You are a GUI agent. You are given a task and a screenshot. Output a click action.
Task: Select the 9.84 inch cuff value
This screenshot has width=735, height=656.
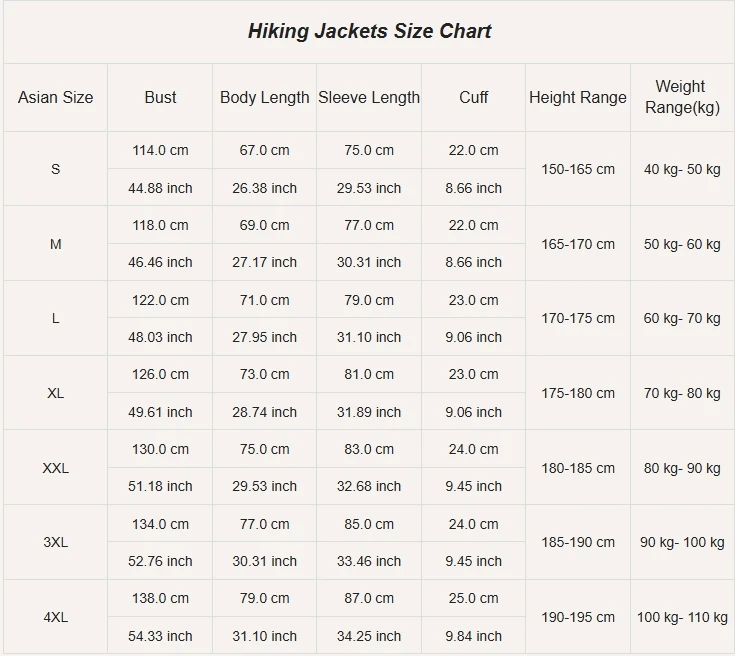coord(474,636)
